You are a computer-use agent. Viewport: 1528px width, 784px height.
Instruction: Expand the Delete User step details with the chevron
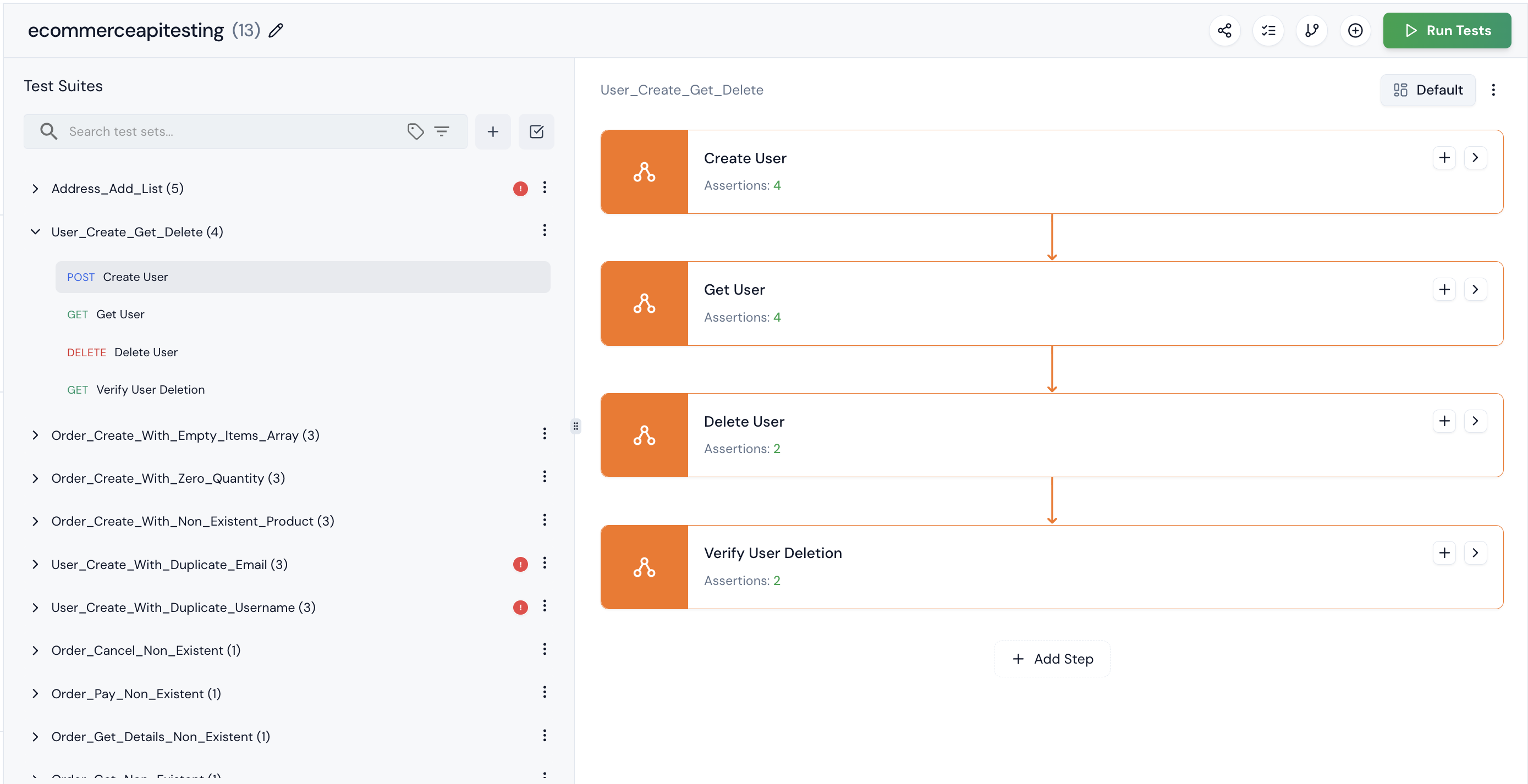click(1476, 421)
